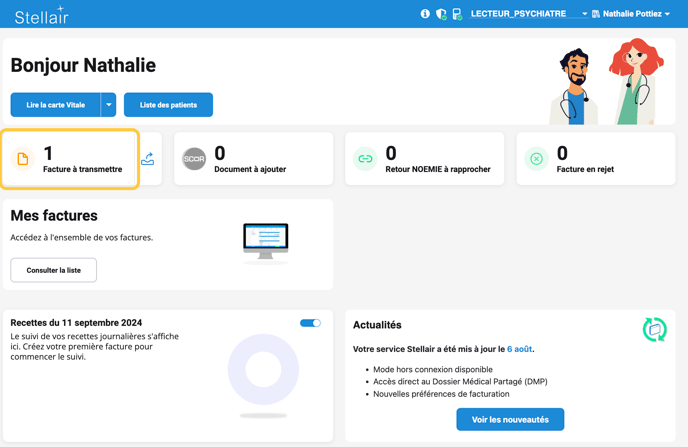Screen dimensions: 688x447
Task: Click the security shield status icon
Action: pos(441,14)
